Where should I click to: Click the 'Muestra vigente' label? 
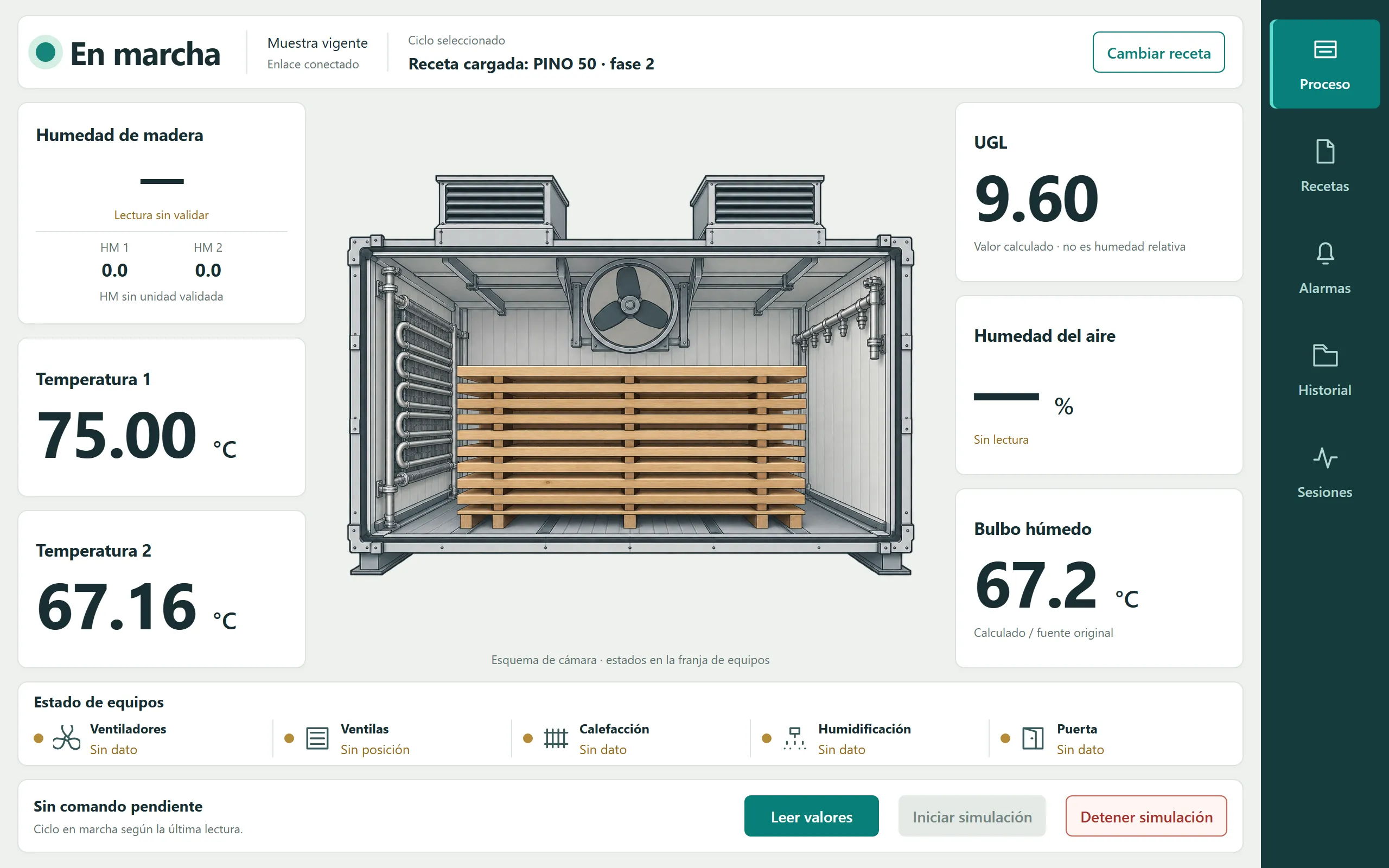[317, 43]
